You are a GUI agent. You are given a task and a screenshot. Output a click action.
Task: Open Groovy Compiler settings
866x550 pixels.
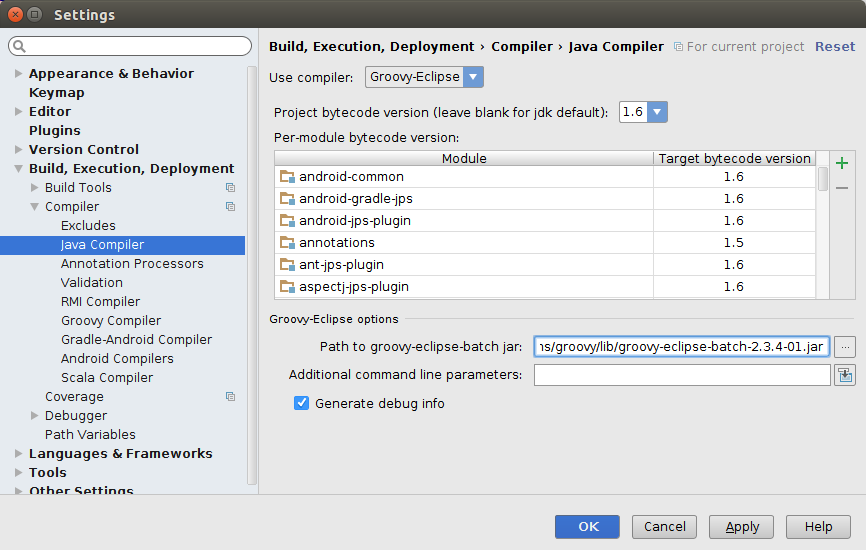[111, 321]
